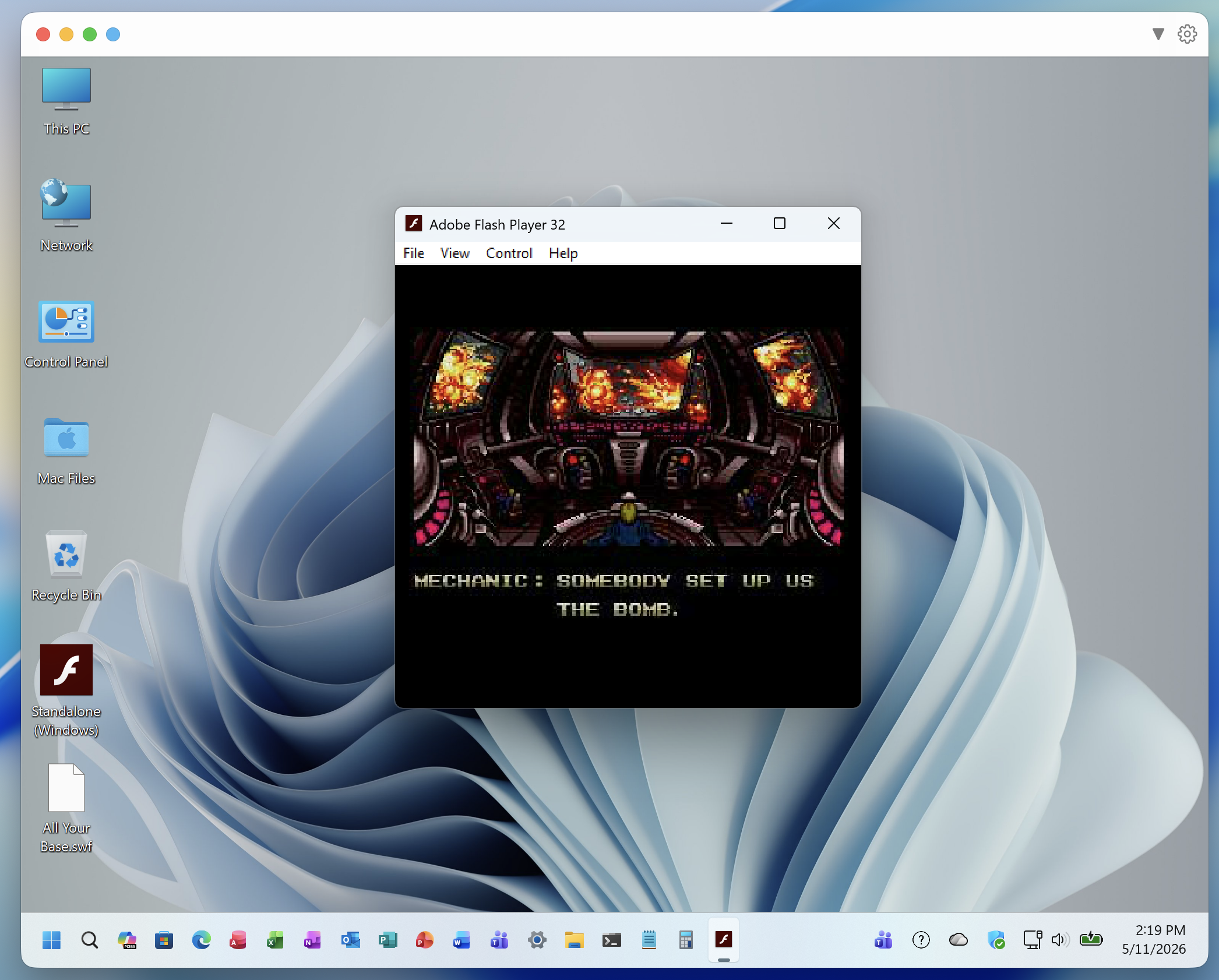1219x980 pixels.
Task: Click the network display tray icon
Action: pos(1033,940)
